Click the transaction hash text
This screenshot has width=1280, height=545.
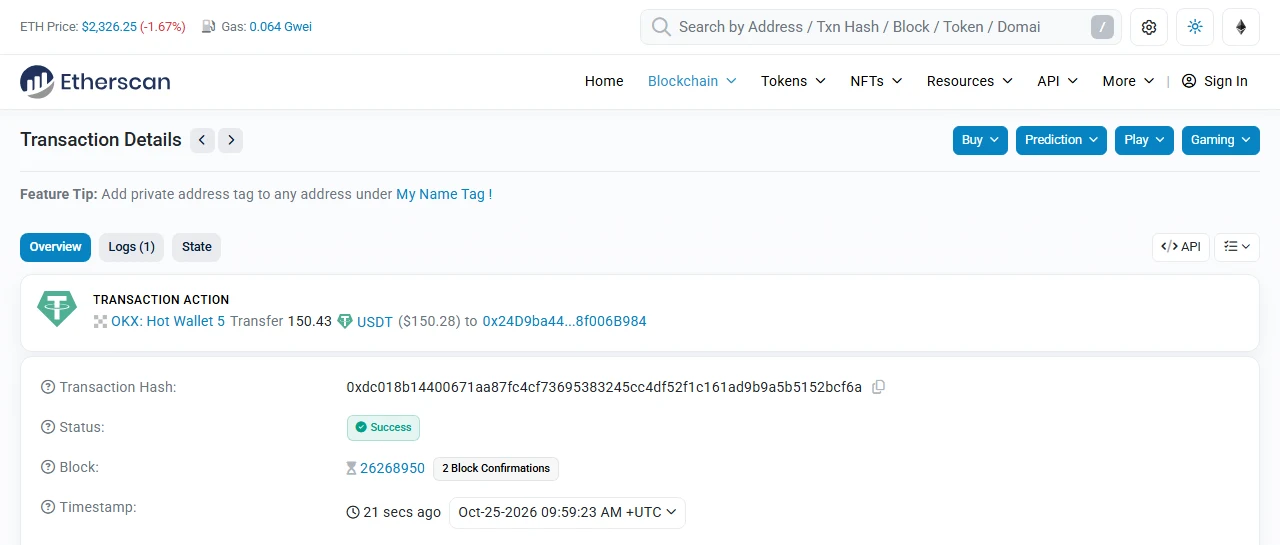click(x=604, y=387)
